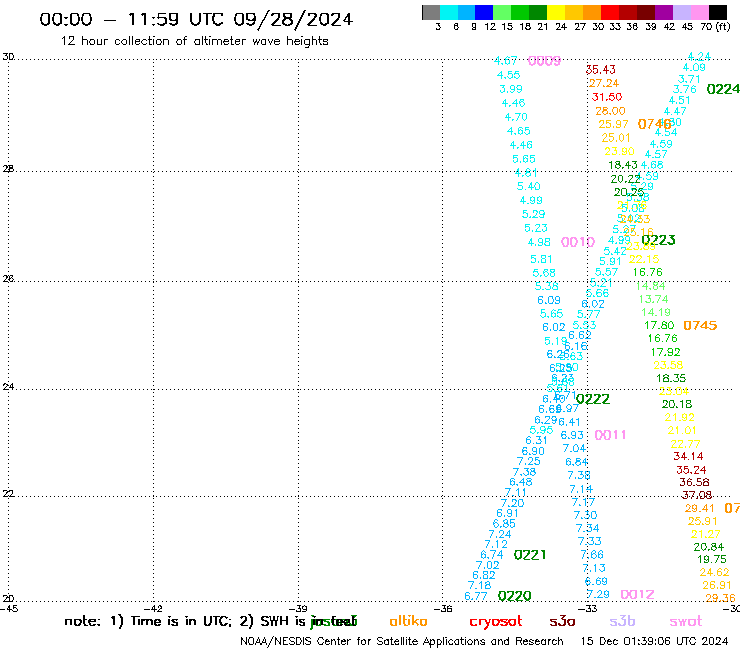Click the wave height value "4.24"
The image size is (740, 650).
[699, 56]
